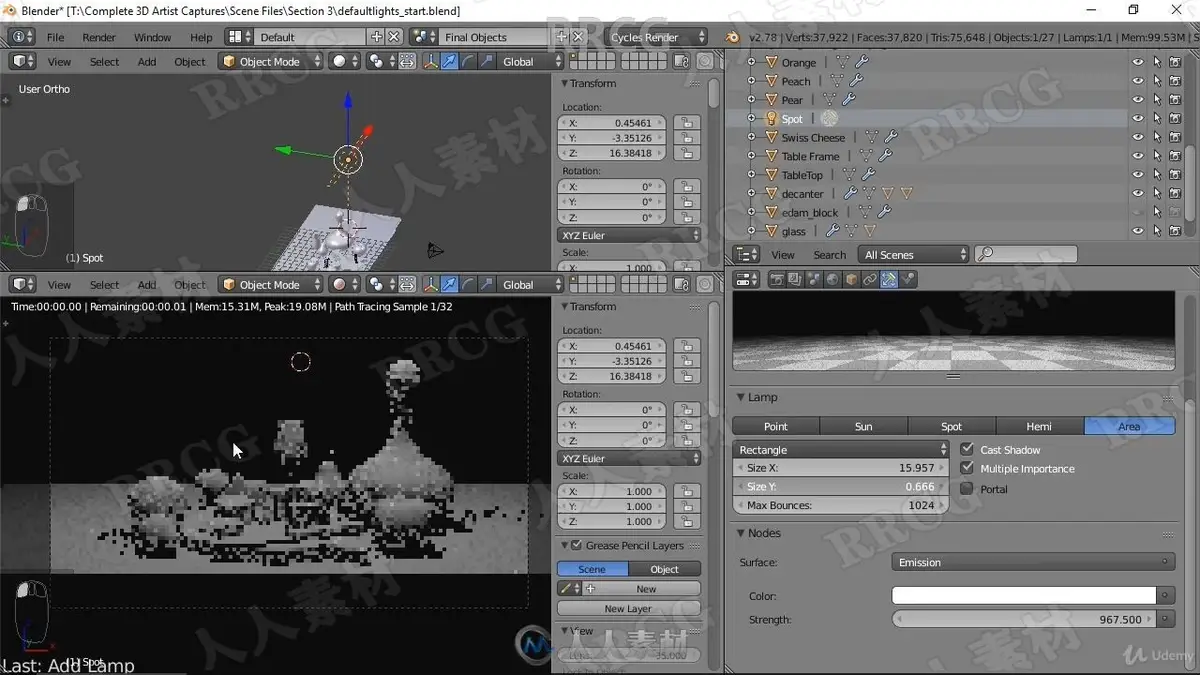Delete the Default screen layout with X
The height and width of the screenshot is (675, 1200).
[x=394, y=37]
